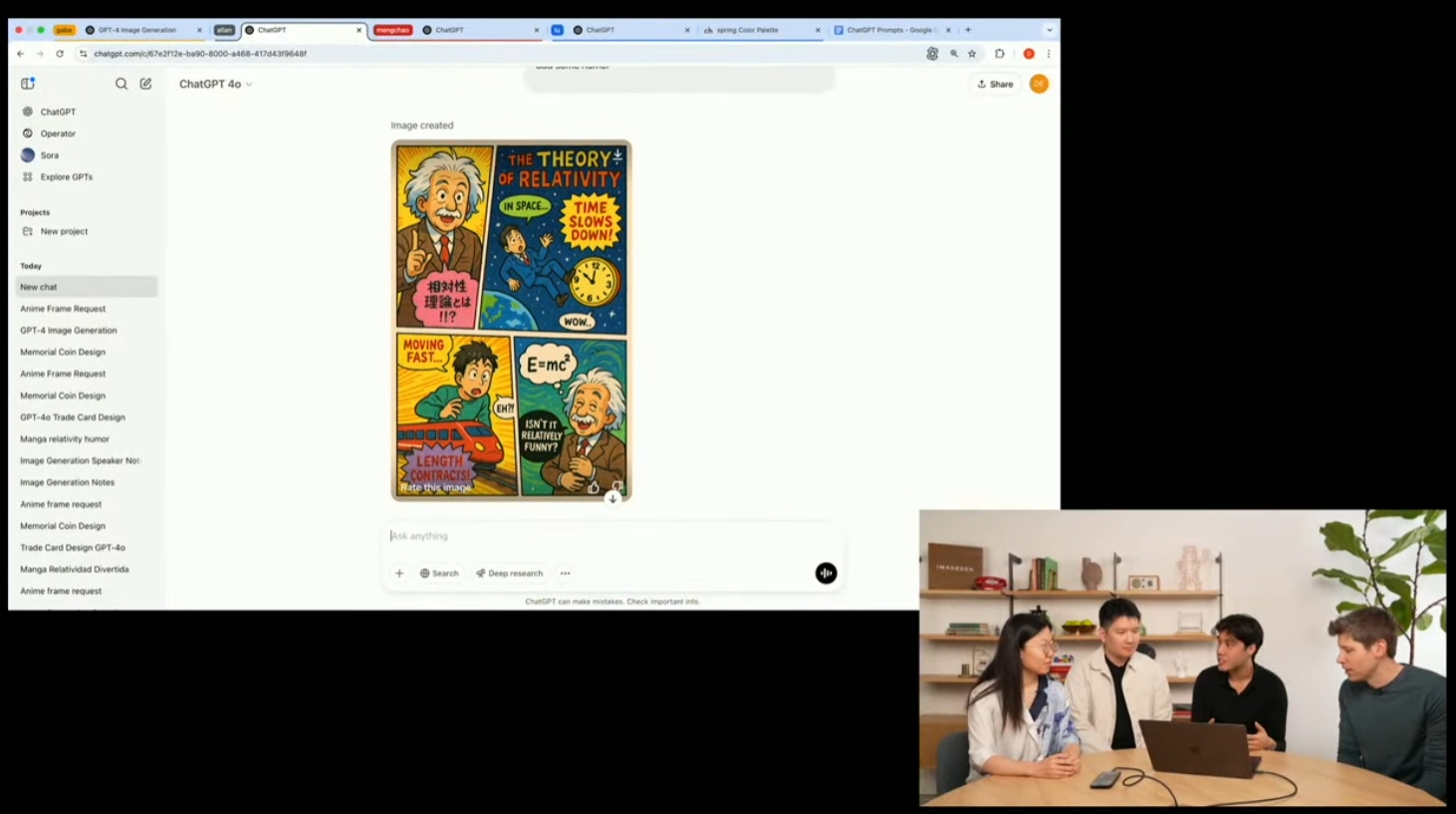The height and width of the screenshot is (814, 1456).
Task: Reload the current page
Action: coord(60,54)
